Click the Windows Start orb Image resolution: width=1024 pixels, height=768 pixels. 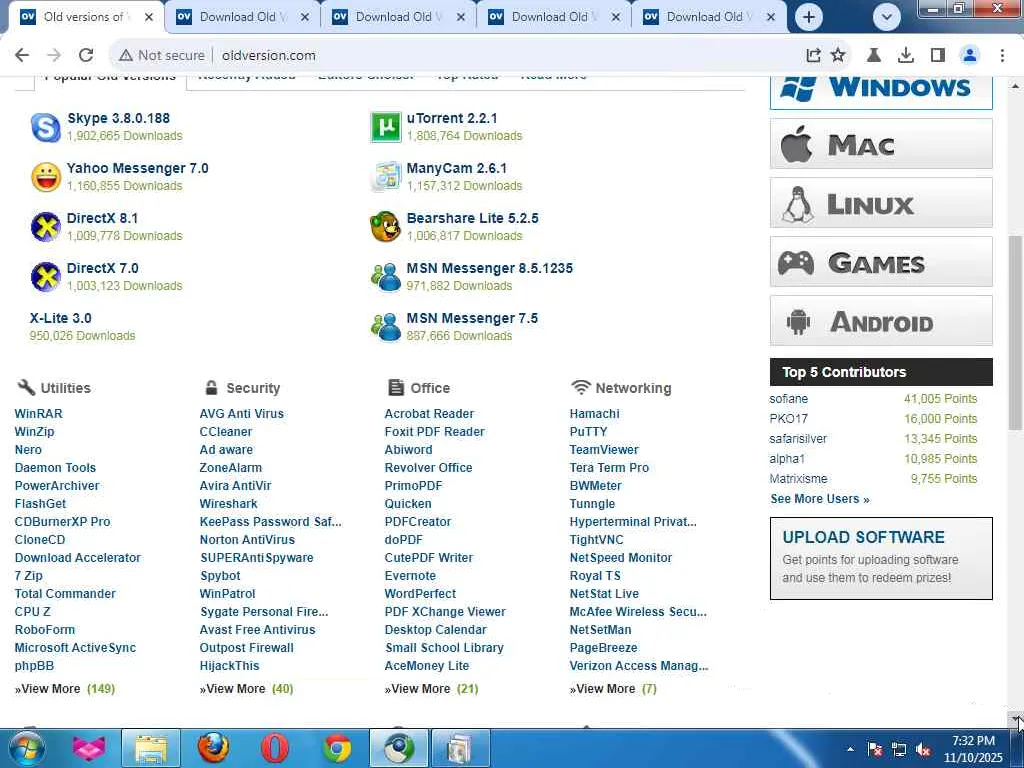pyautogui.click(x=26, y=748)
